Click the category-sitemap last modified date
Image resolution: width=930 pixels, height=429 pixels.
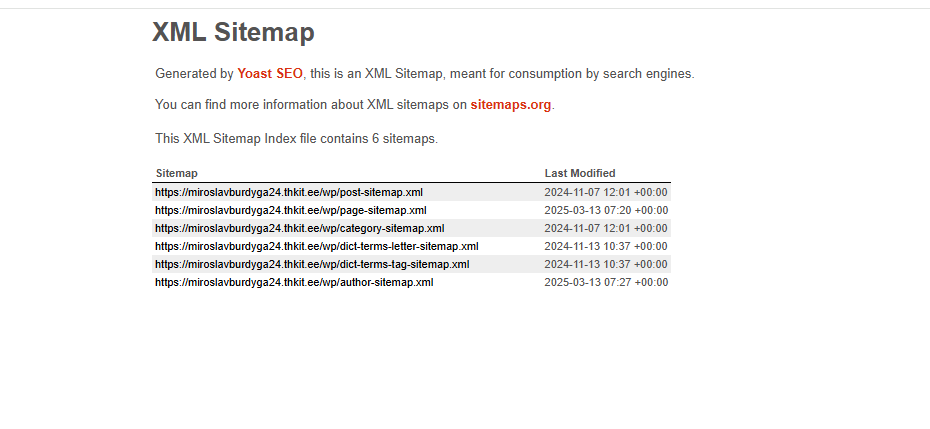[606, 228]
